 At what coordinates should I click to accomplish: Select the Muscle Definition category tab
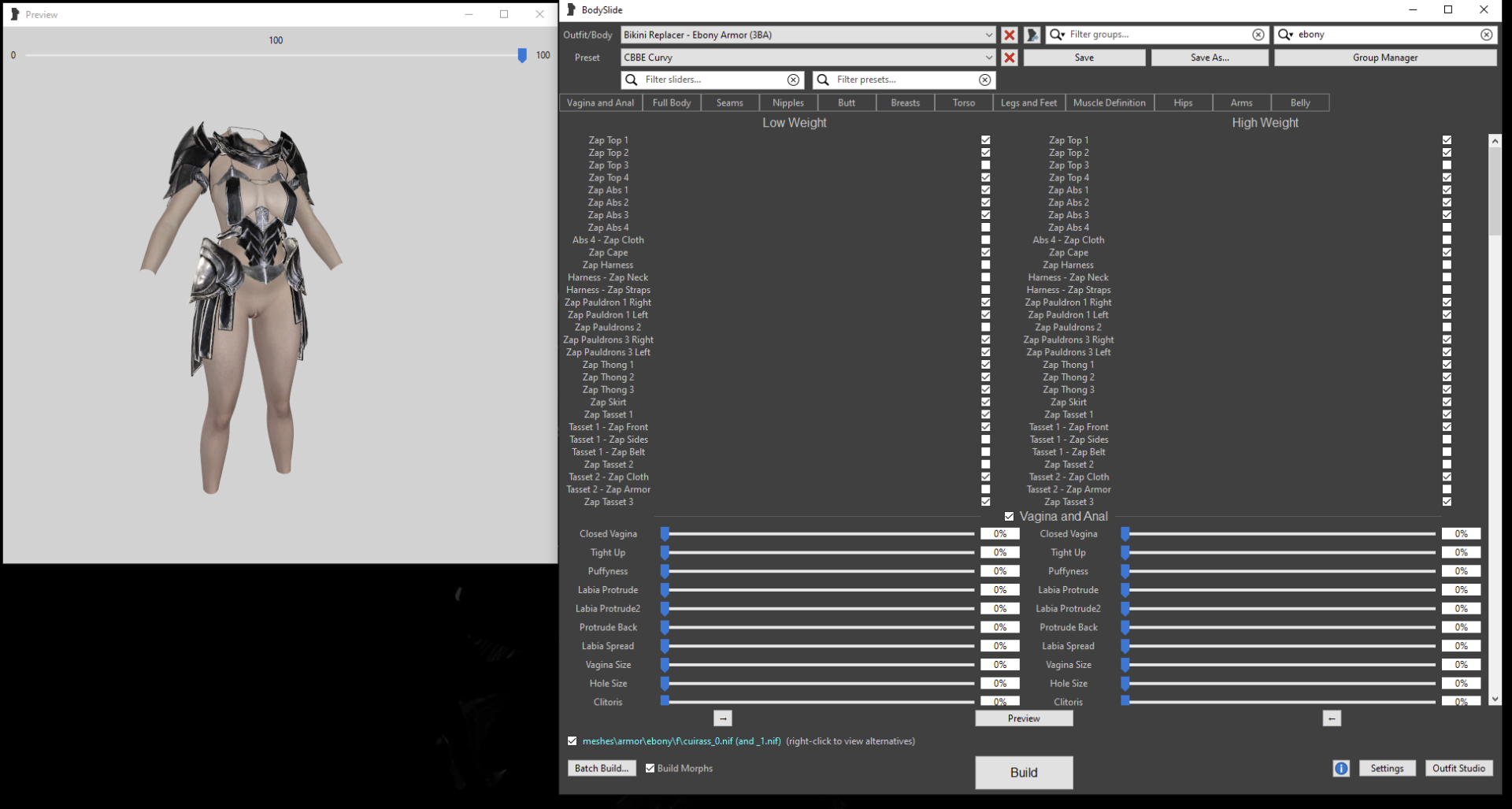[1109, 103]
